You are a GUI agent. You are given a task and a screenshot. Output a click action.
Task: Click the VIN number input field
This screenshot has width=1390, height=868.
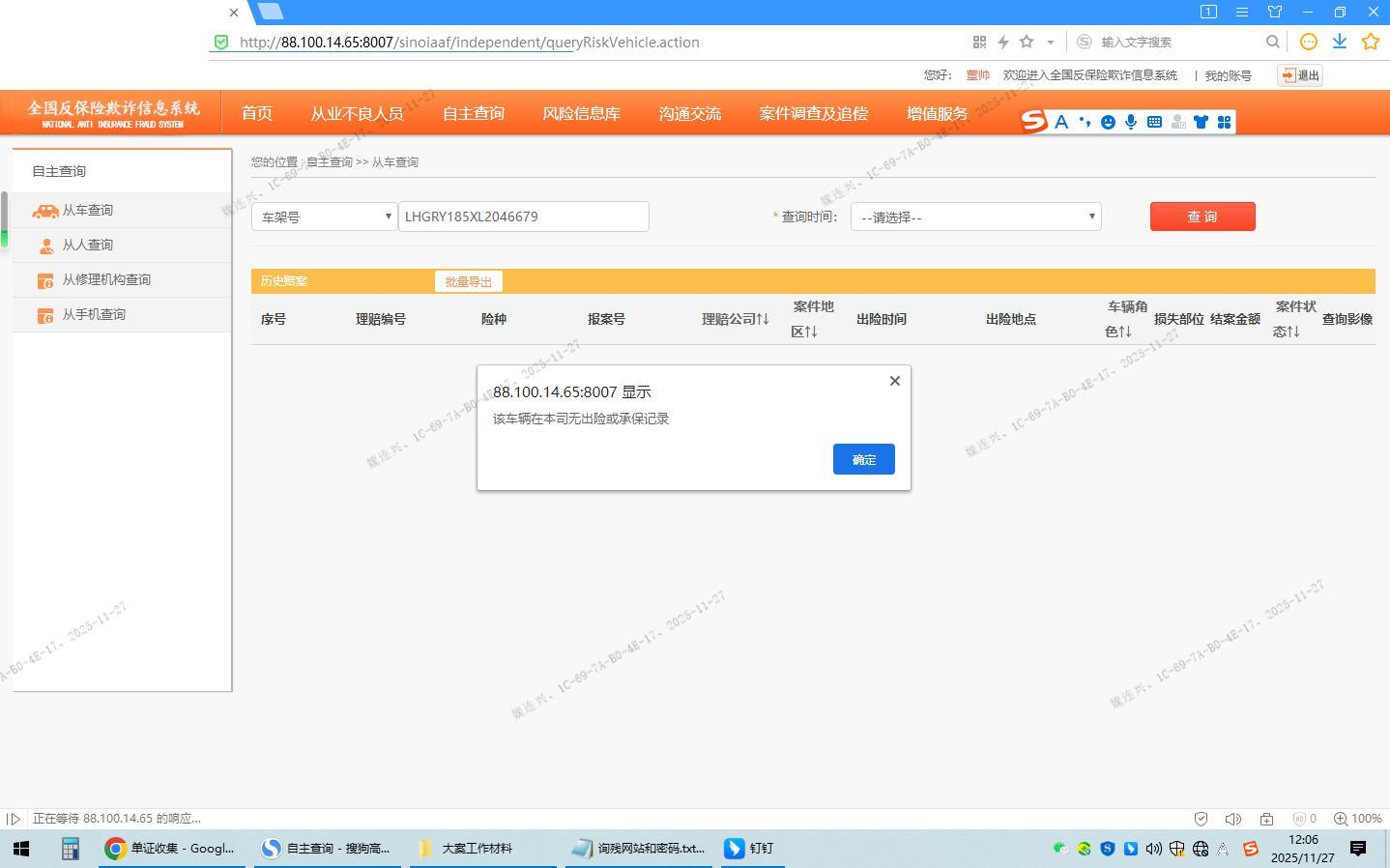pyautogui.click(x=523, y=217)
